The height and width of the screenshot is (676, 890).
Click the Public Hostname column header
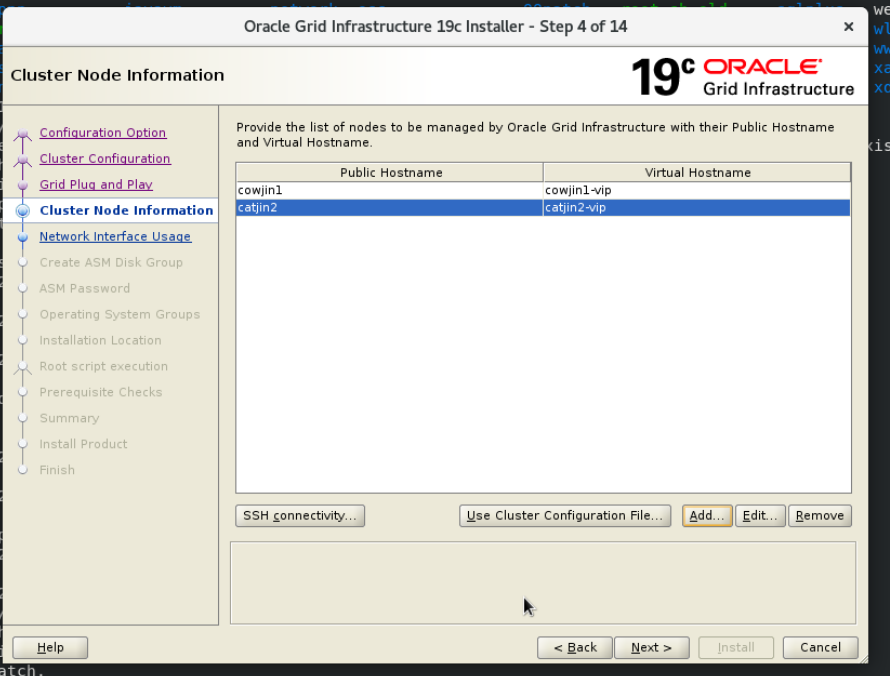pos(390,173)
